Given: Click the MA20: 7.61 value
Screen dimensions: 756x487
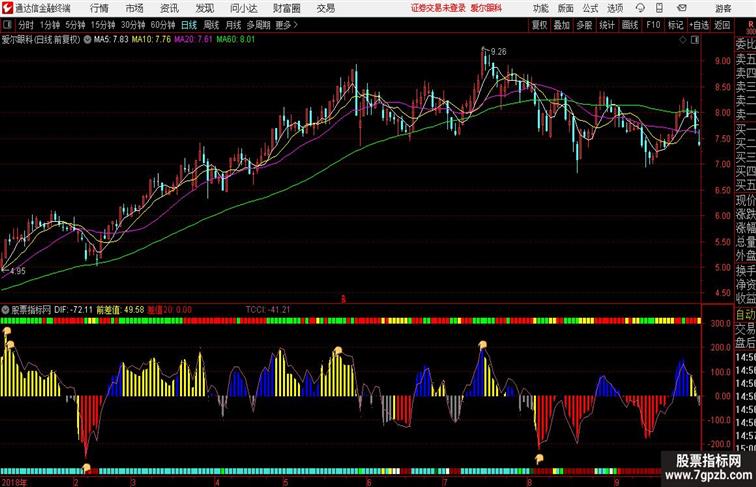Looking at the screenshot, I should tap(193, 40).
